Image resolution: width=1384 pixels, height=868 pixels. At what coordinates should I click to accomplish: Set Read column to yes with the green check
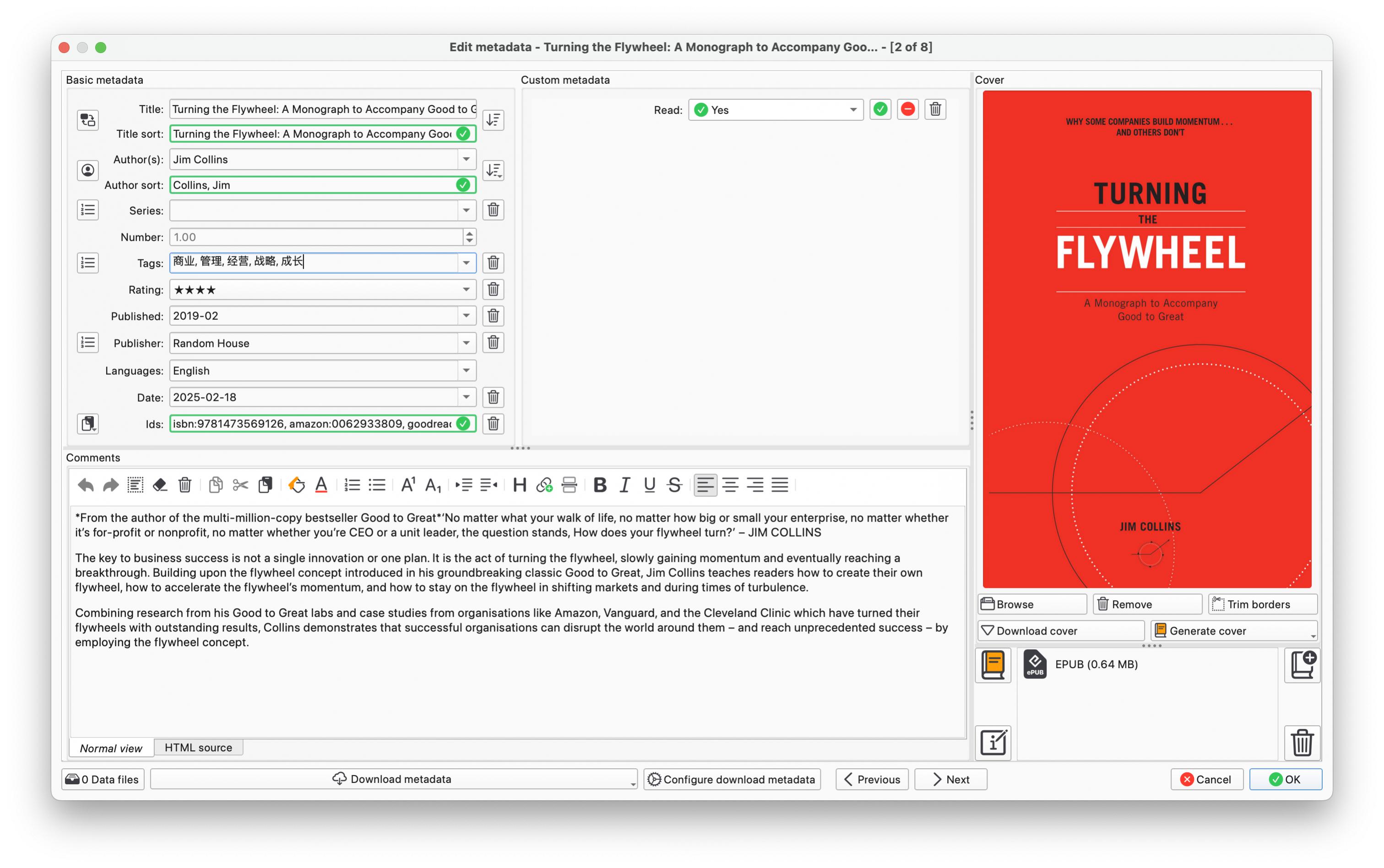click(x=880, y=109)
